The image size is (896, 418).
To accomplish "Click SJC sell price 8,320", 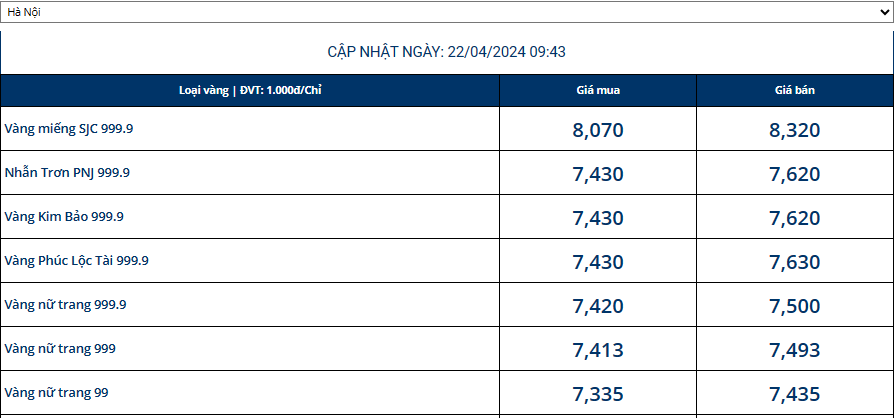I will click(795, 130).
